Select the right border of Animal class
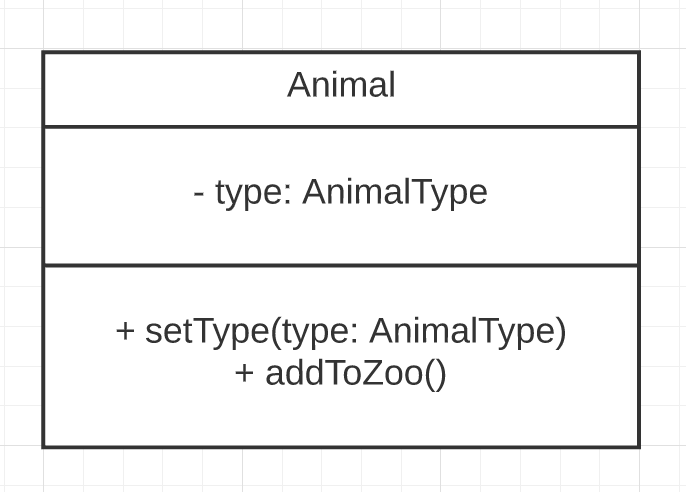Image resolution: width=686 pixels, height=492 pixels. click(x=639, y=250)
